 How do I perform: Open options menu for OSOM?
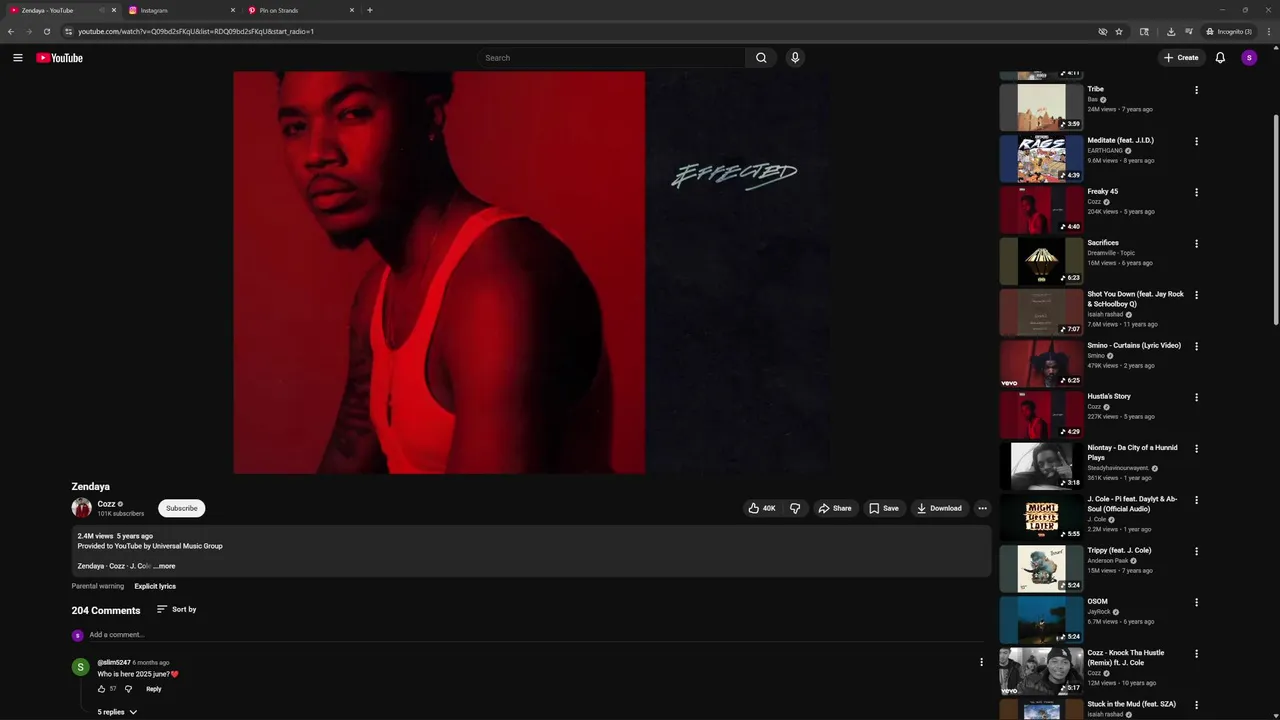pos(1196,602)
